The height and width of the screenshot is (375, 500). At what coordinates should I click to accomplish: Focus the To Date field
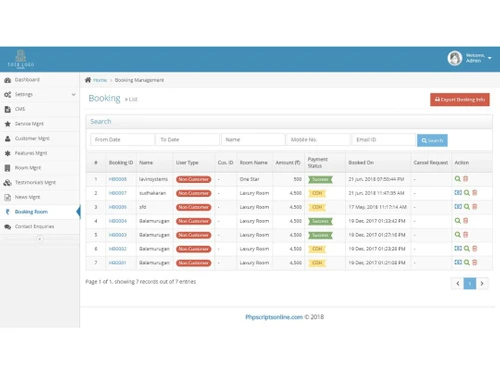pyautogui.click(x=188, y=140)
